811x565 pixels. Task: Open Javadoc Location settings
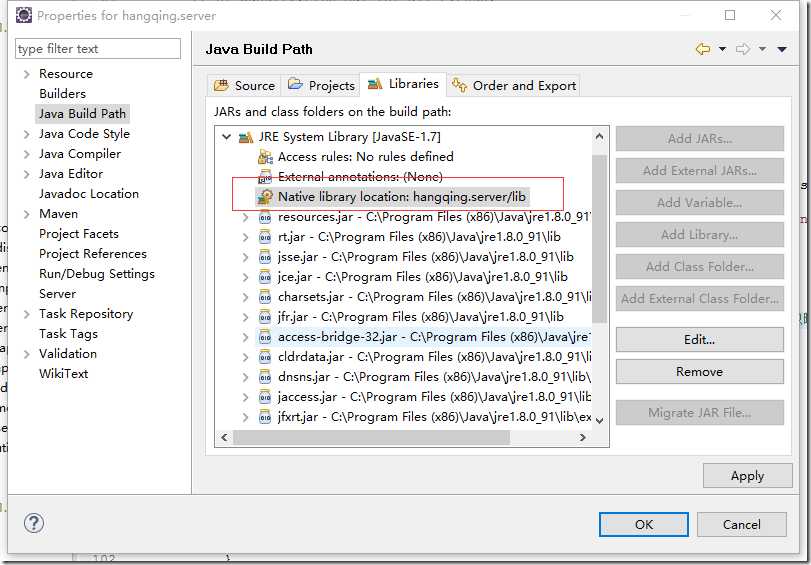pos(89,194)
